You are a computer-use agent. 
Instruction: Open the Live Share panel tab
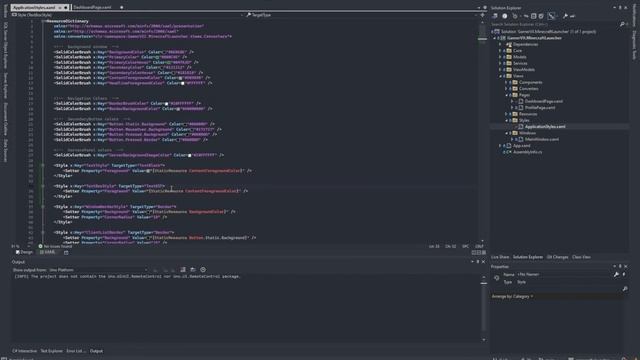click(x=500, y=257)
